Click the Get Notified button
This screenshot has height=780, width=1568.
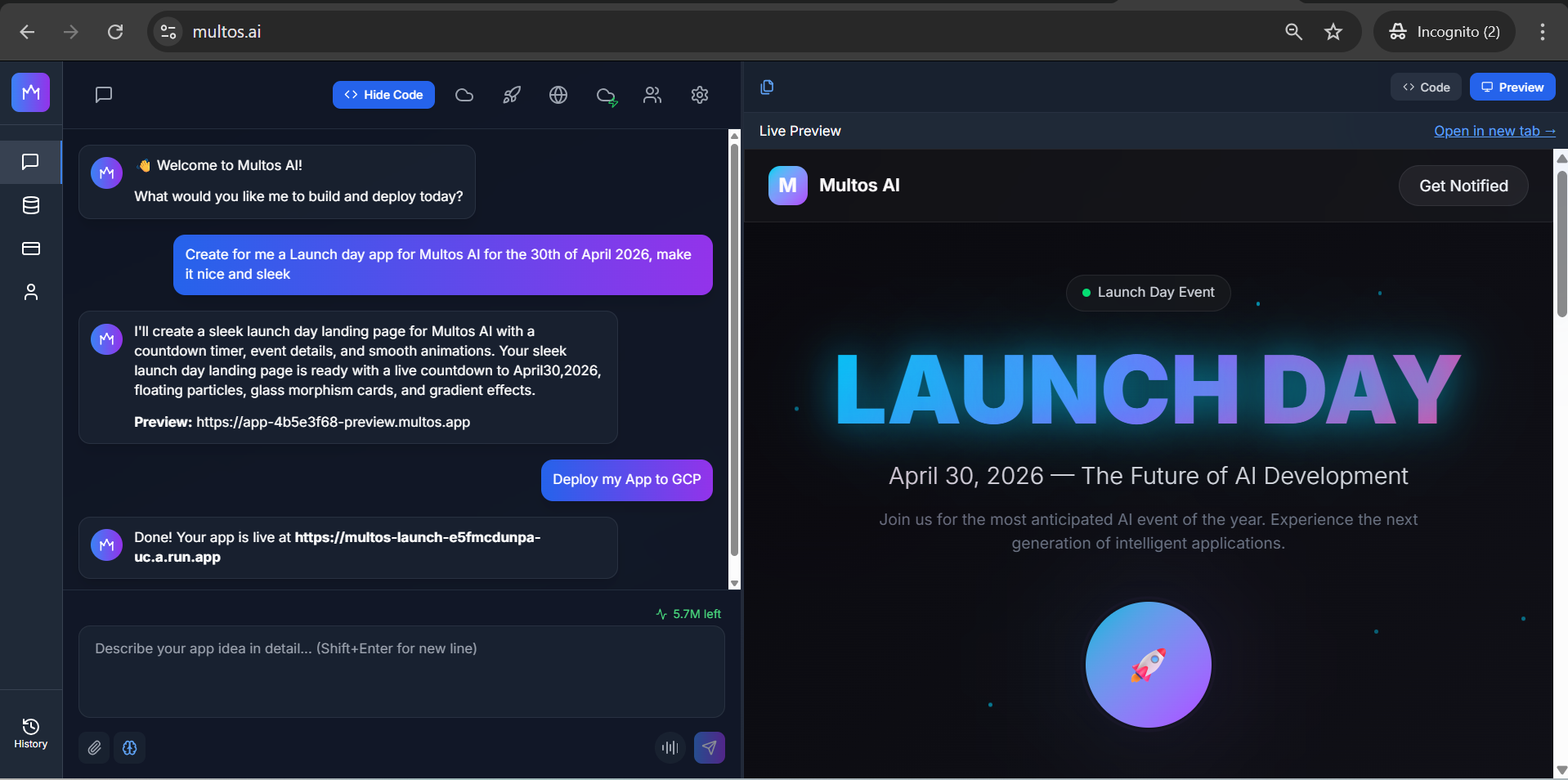point(1463,186)
